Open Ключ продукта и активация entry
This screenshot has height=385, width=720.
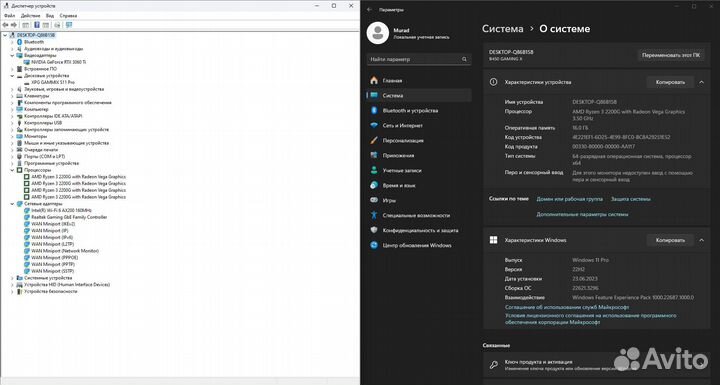click(x=597, y=365)
